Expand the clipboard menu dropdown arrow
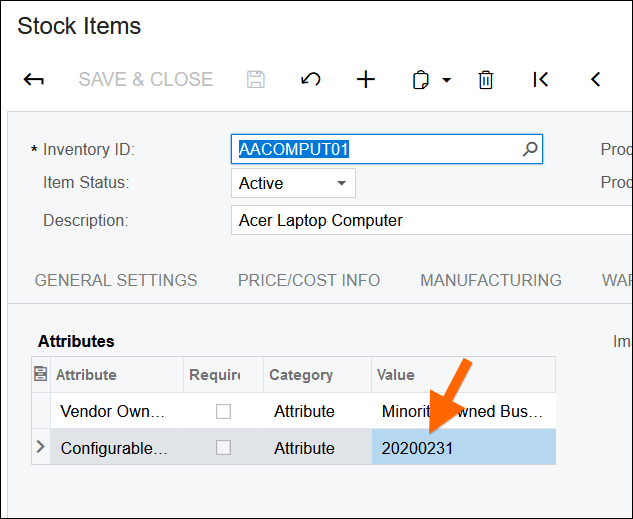The height and width of the screenshot is (519, 633). pos(446,80)
